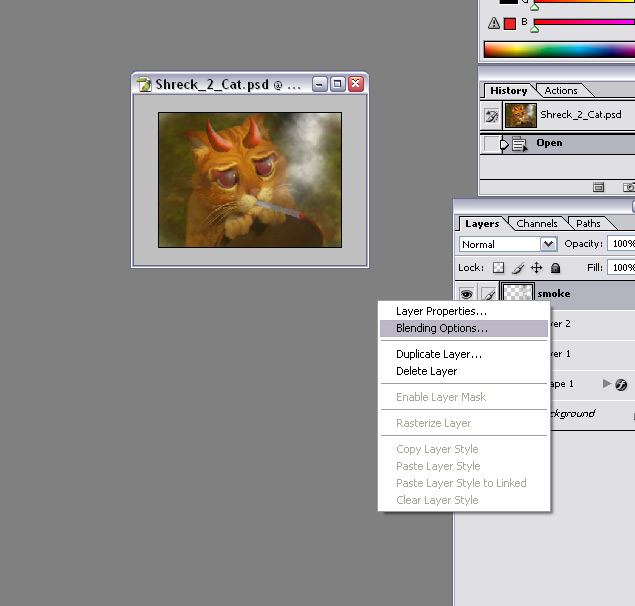This screenshot has height=606, width=635.
Task: Click the layer Fill input field
Action: coord(621,267)
